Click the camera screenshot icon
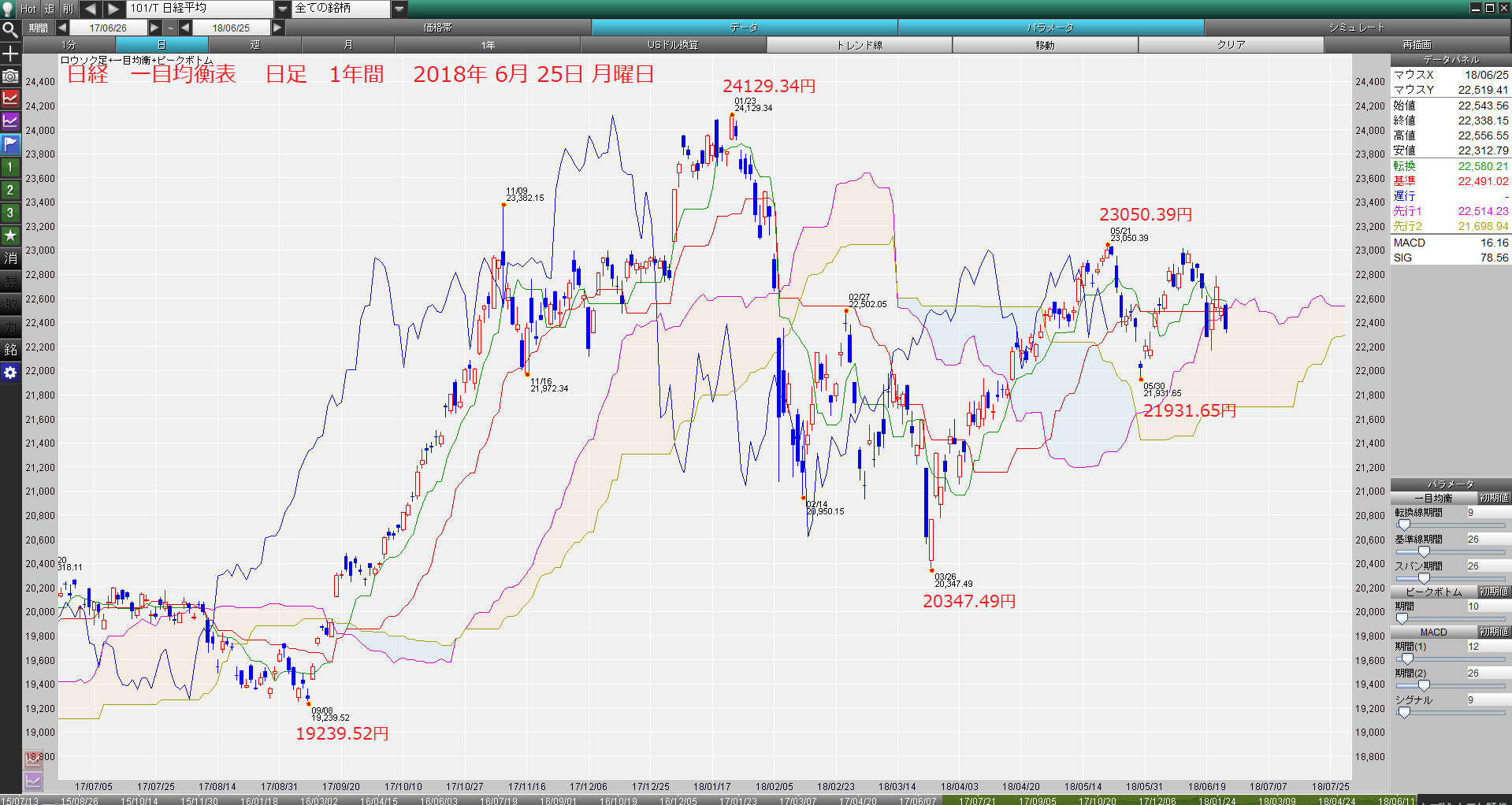Screen dimensions: 1512x805 click(10, 76)
